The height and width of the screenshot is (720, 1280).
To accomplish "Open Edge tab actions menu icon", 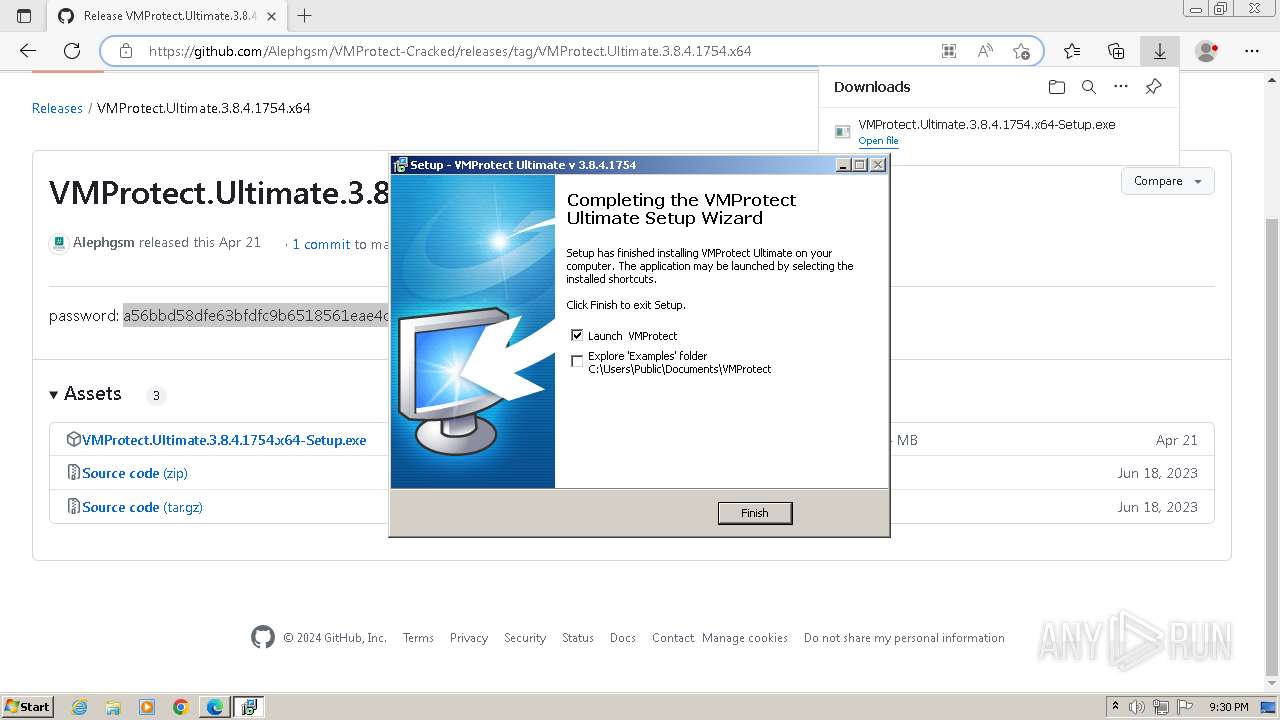I will 24,16.
